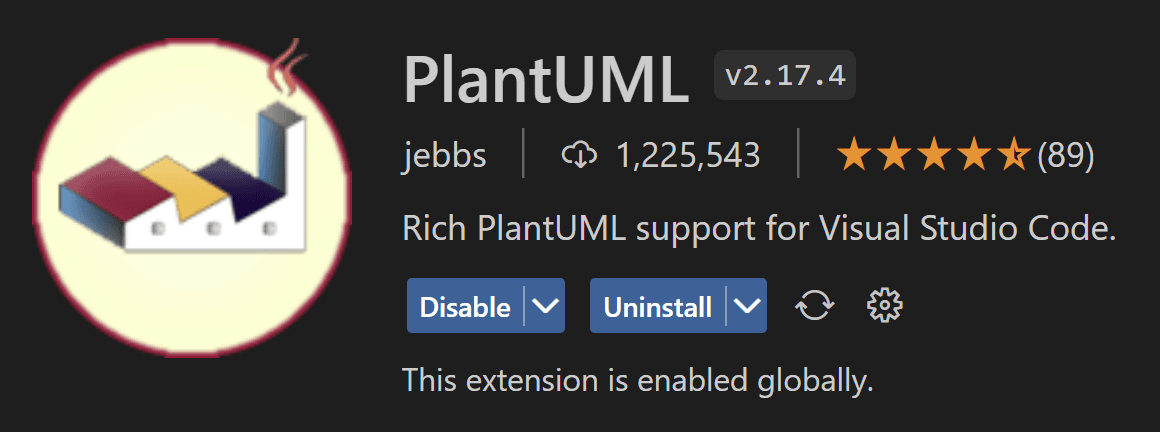
Task: Click the cloud download icon
Action: coord(580,155)
